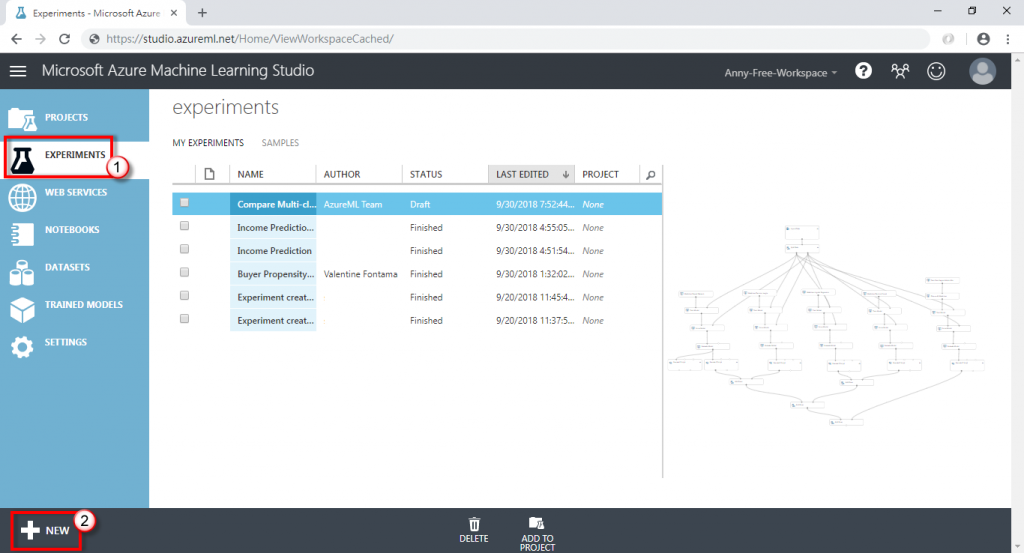Open the hamburger navigation menu
1024x553 pixels.
point(18,71)
